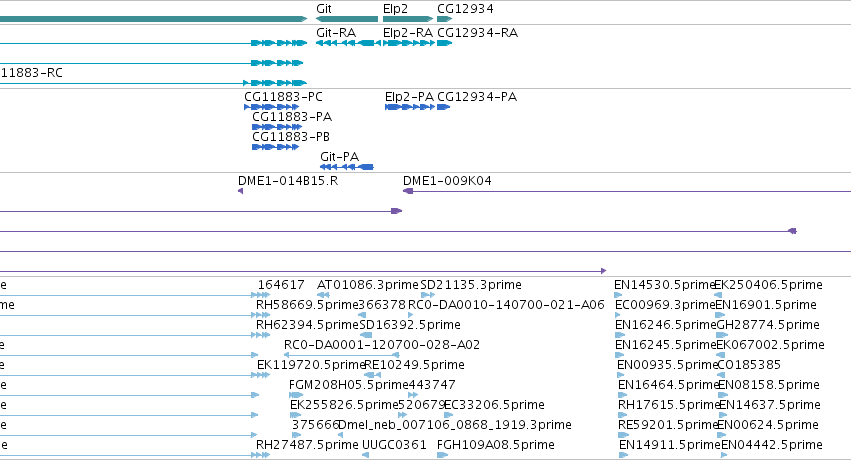Select the EN08158.5prime EST label

[x=769, y=385]
